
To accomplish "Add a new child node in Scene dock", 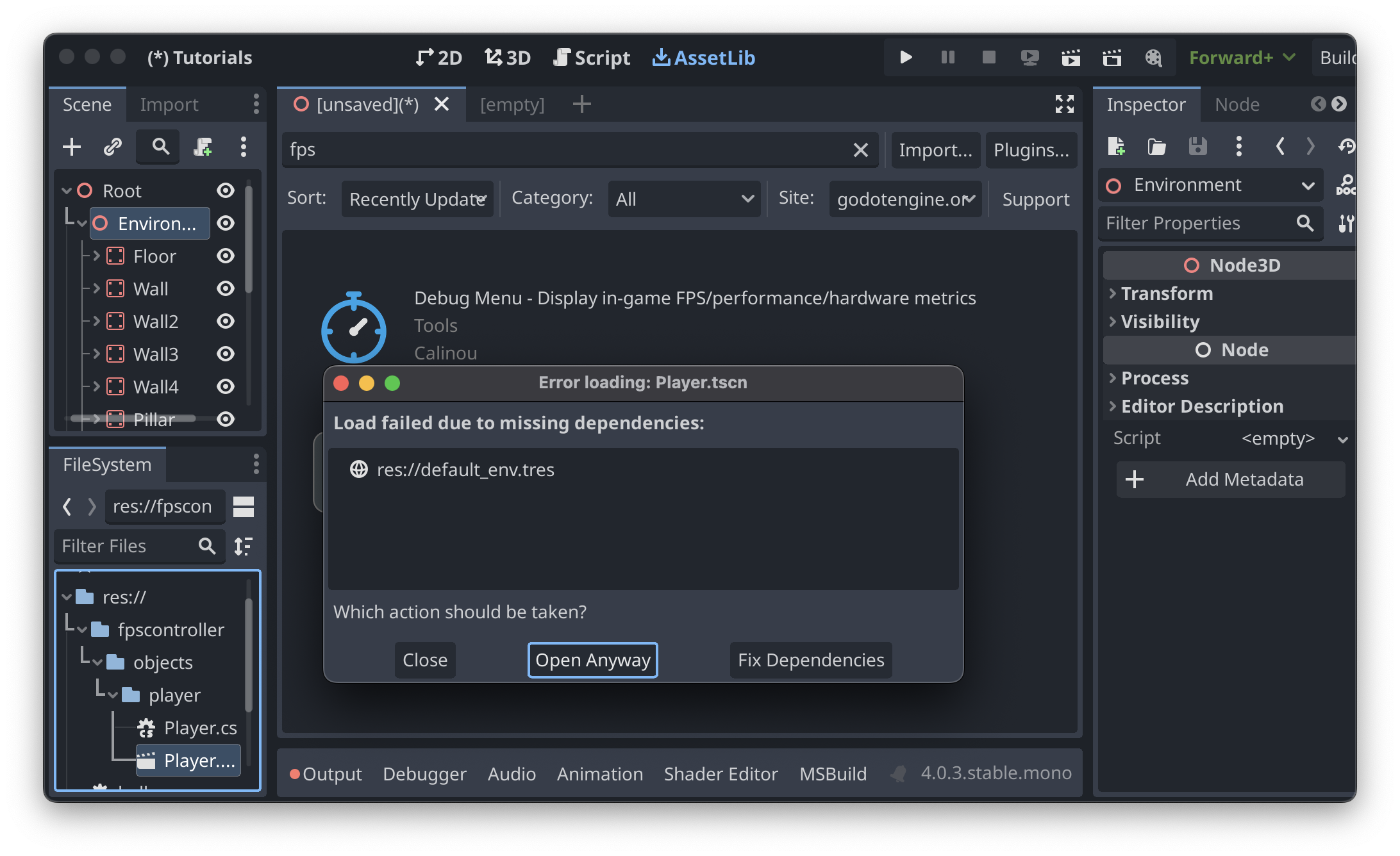I will pos(71,147).
